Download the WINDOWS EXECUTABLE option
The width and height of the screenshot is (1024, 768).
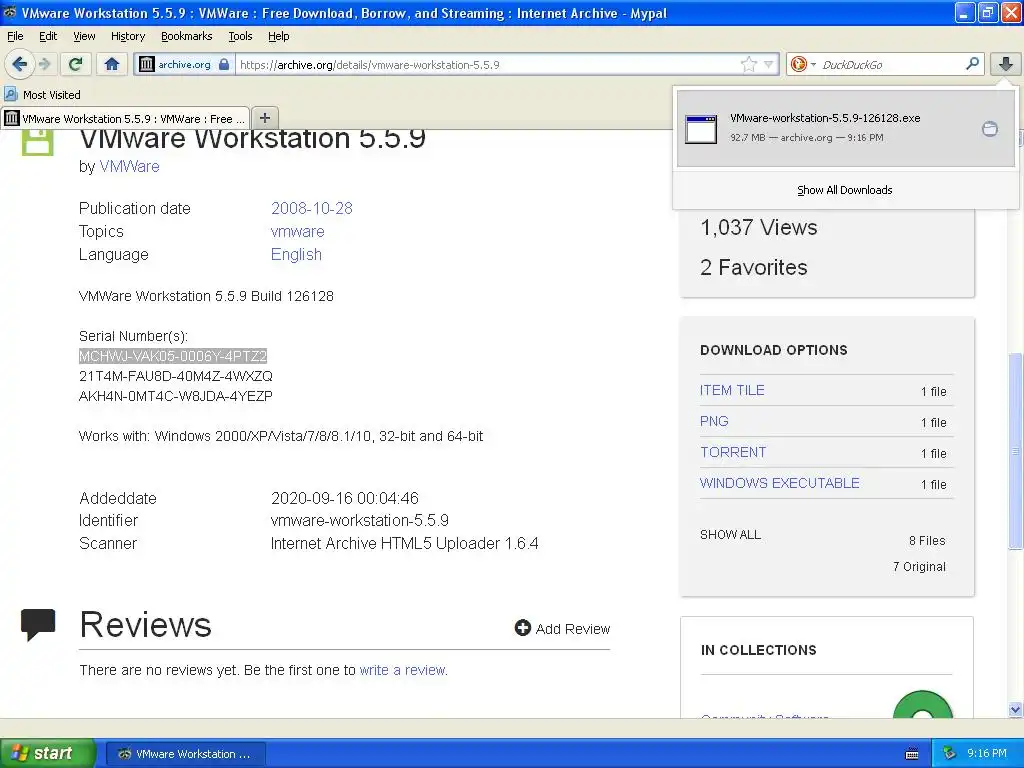click(x=779, y=483)
